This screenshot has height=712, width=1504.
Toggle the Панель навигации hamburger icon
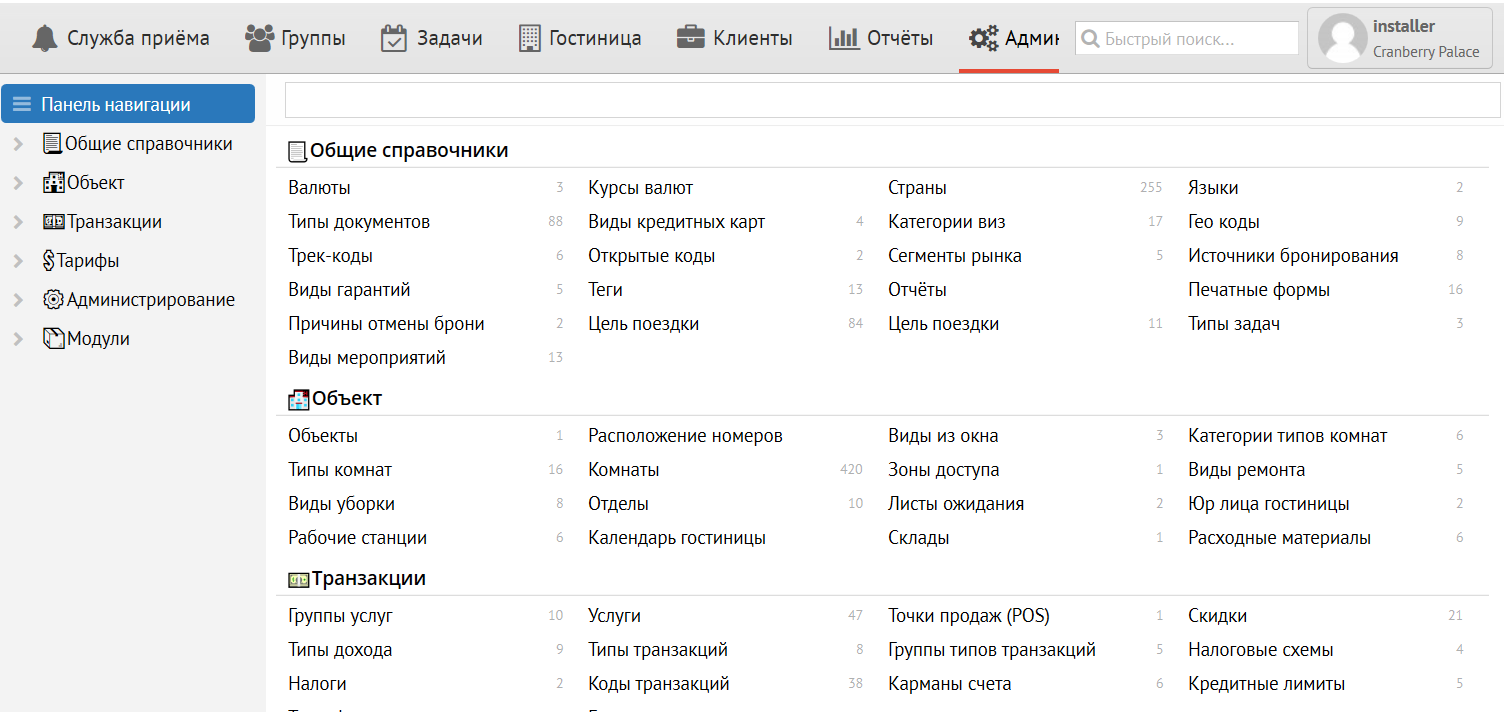click(x=22, y=105)
